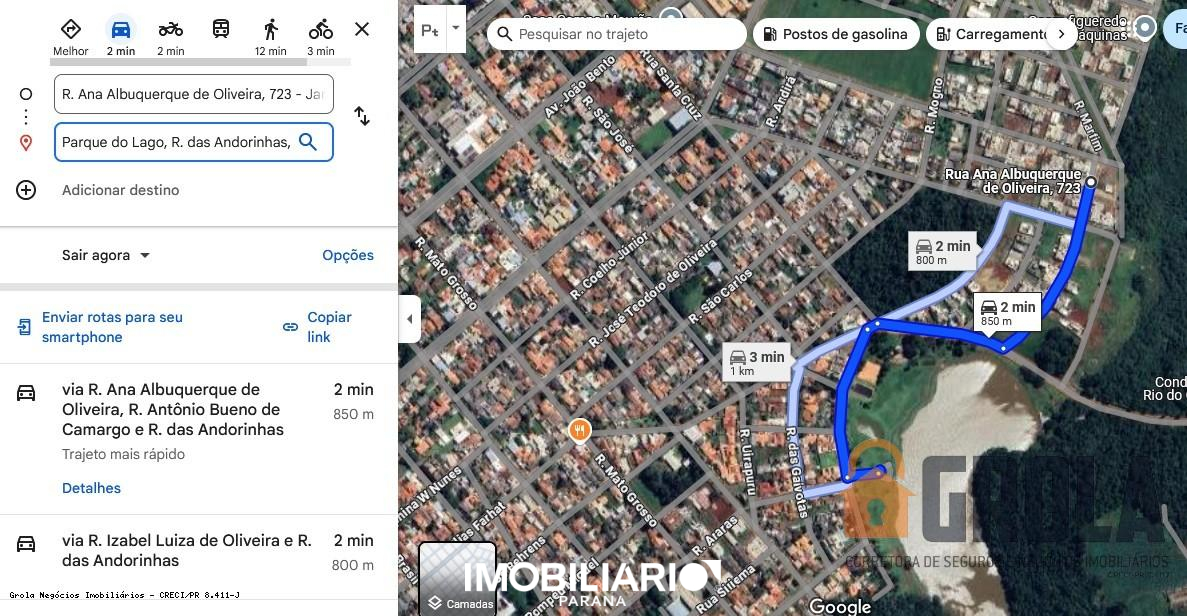Copy the route link
The height and width of the screenshot is (616, 1187).
coord(319,327)
